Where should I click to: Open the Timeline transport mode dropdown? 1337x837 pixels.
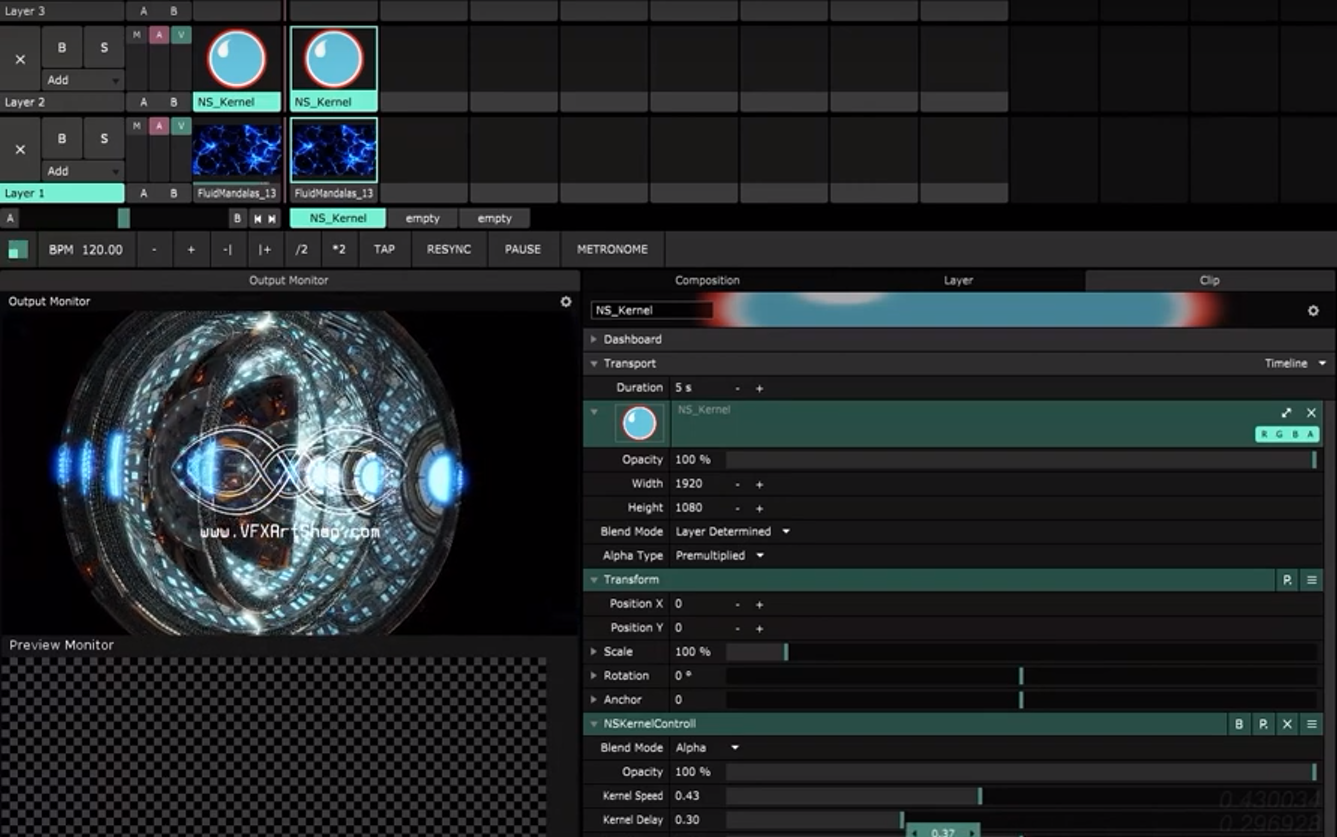point(1296,364)
